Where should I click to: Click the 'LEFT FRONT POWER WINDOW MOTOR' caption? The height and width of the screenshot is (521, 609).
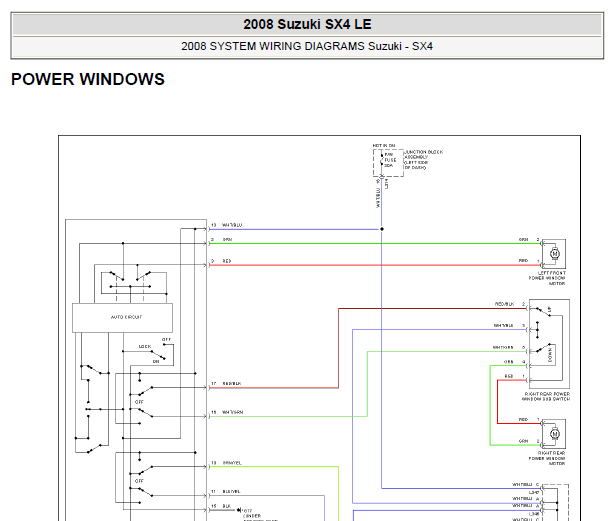click(547, 278)
